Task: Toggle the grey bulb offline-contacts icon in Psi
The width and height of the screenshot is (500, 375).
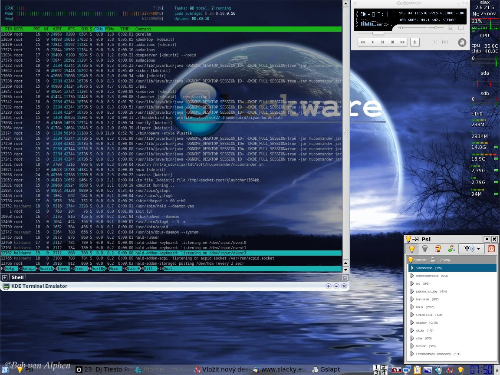Action: 425,249
